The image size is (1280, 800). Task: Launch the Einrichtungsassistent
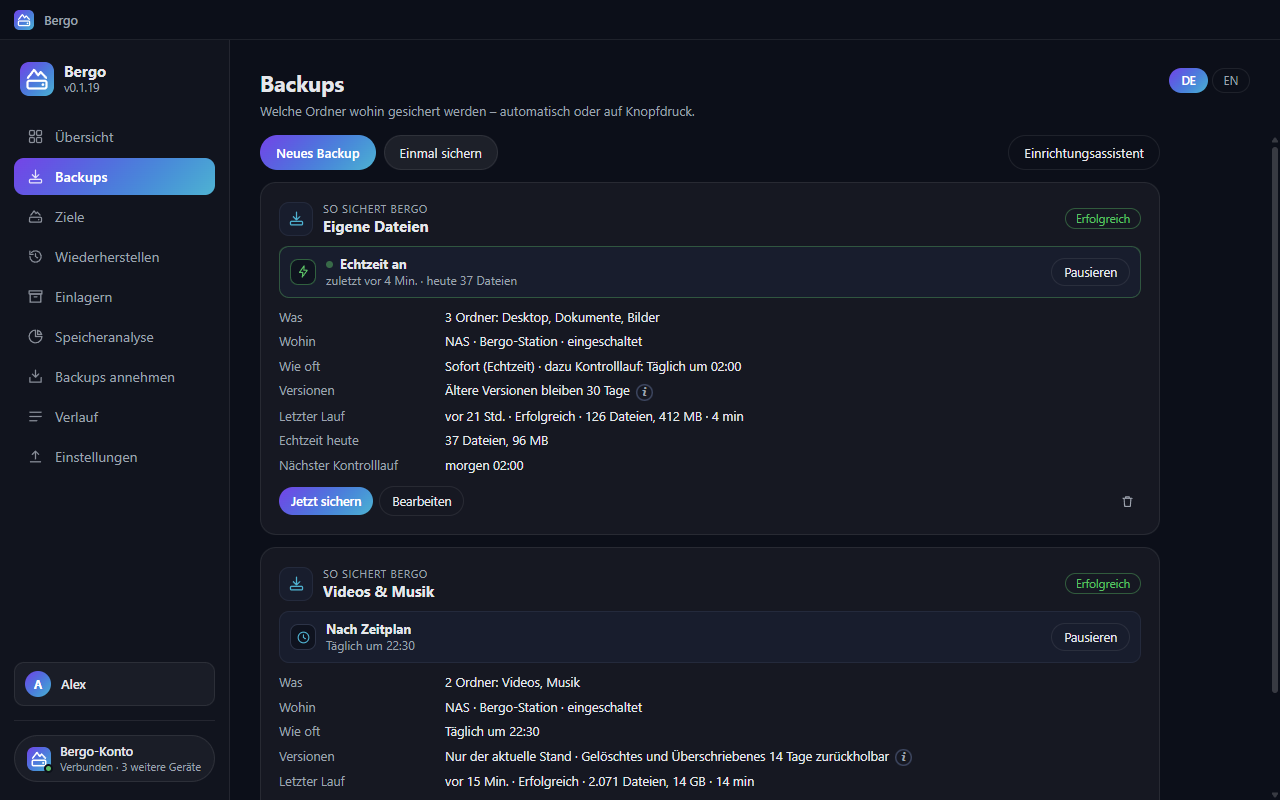click(1084, 153)
